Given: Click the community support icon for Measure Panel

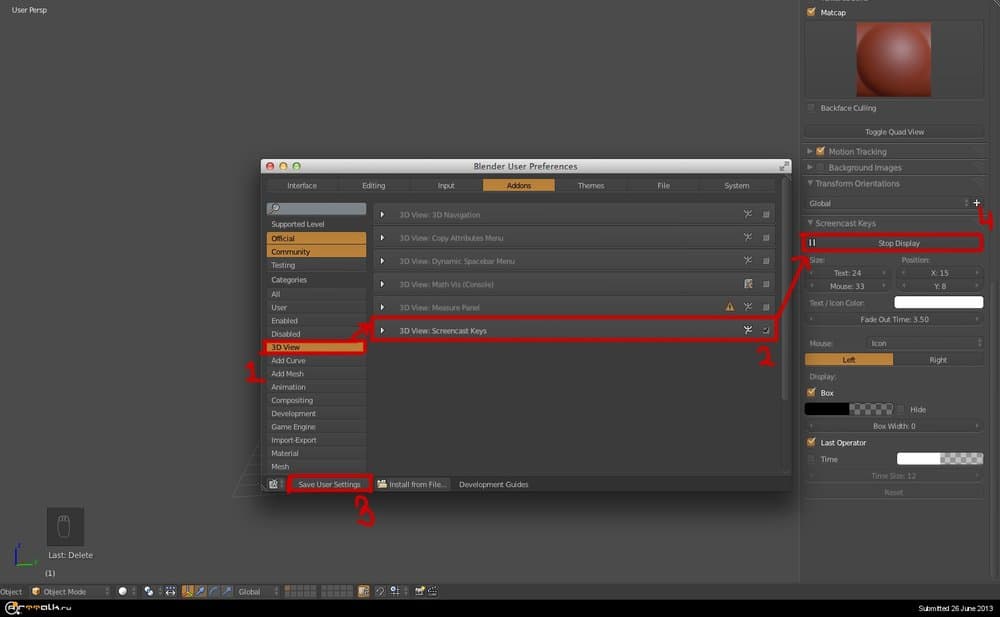Looking at the screenshot, I should coord(747,307).
